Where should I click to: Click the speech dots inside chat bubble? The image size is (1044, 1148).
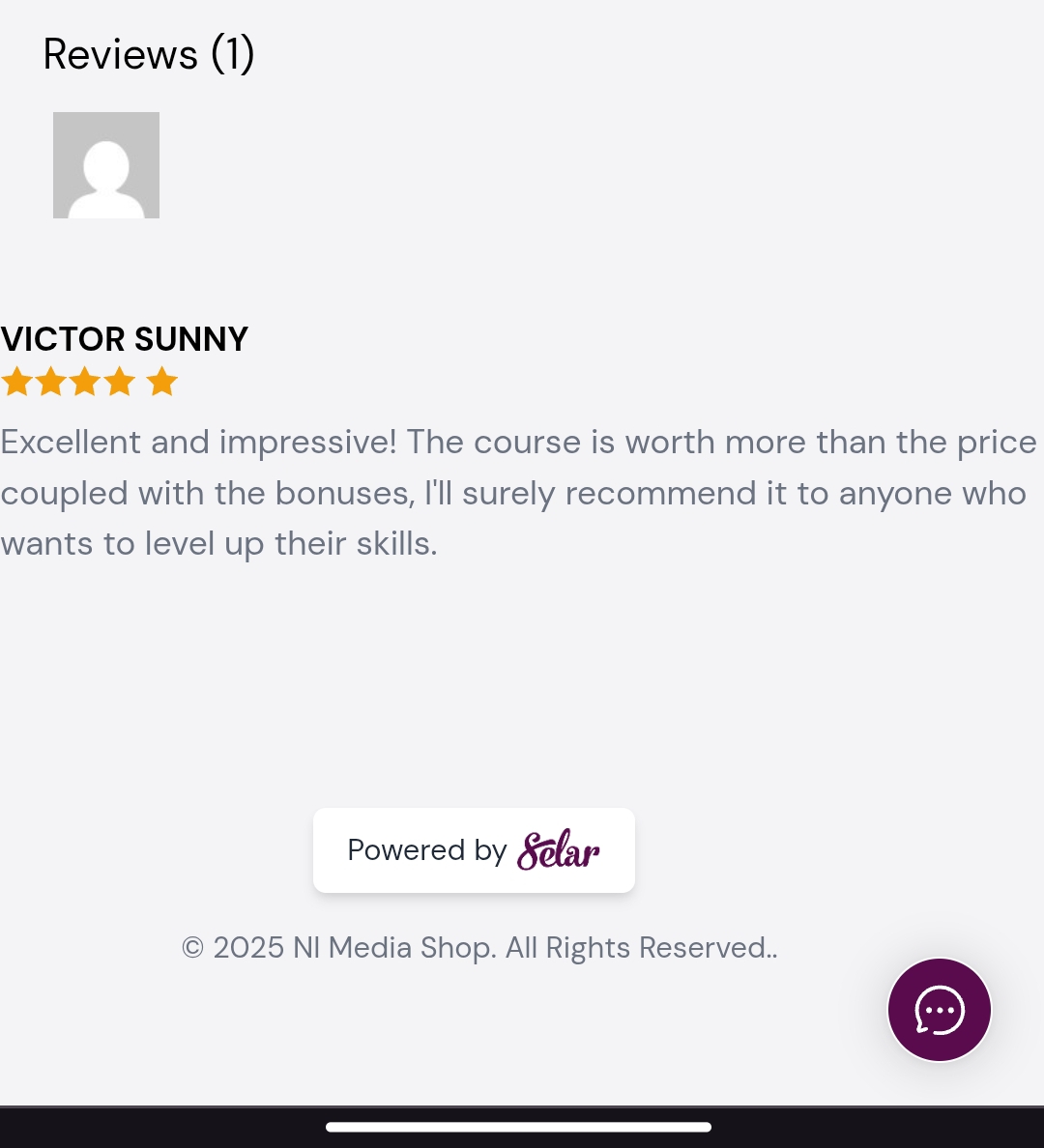point(940,1011)
